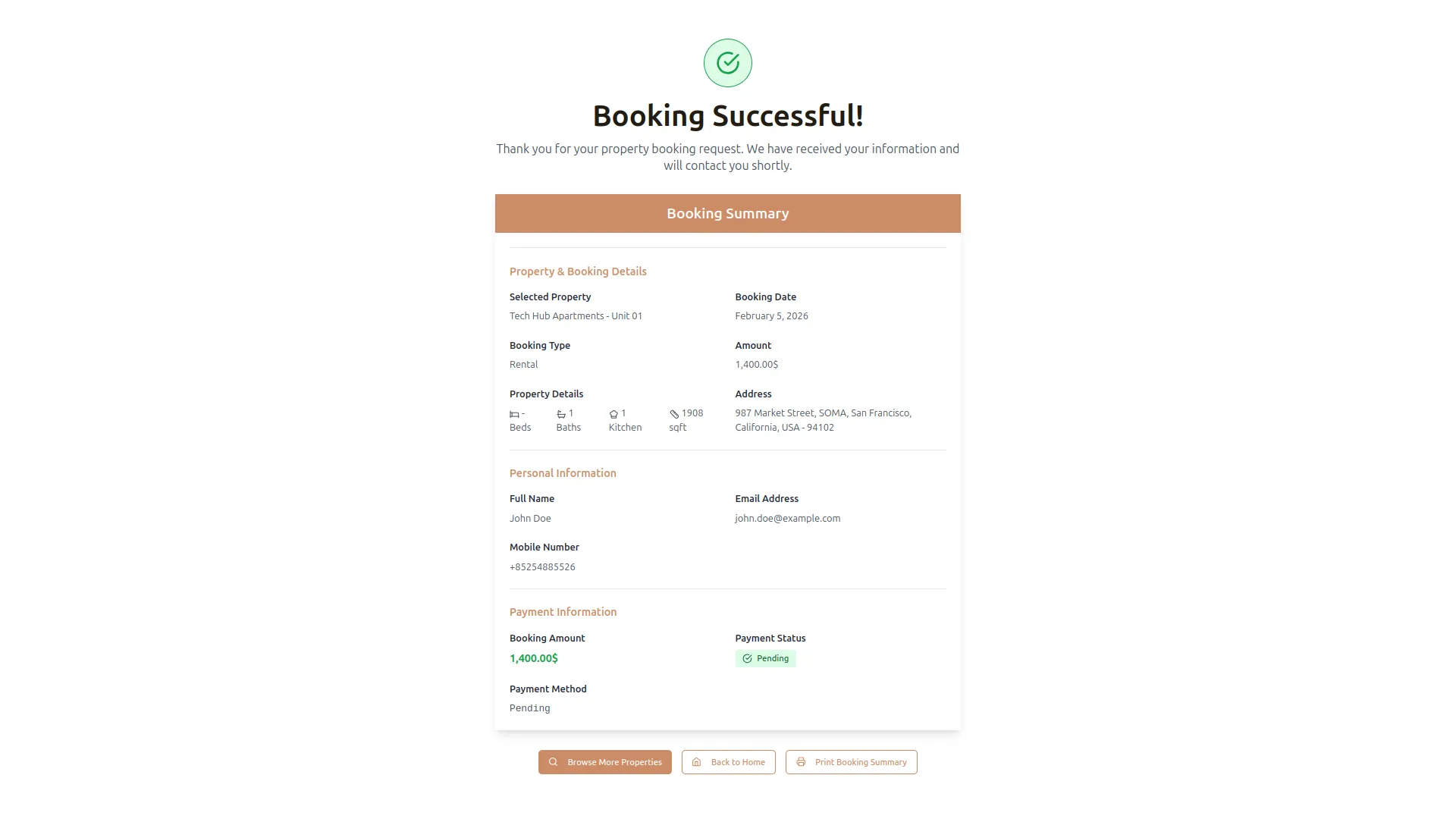Click the Booking Successful! heading
1456x819 pixels.
pos(728,116)
